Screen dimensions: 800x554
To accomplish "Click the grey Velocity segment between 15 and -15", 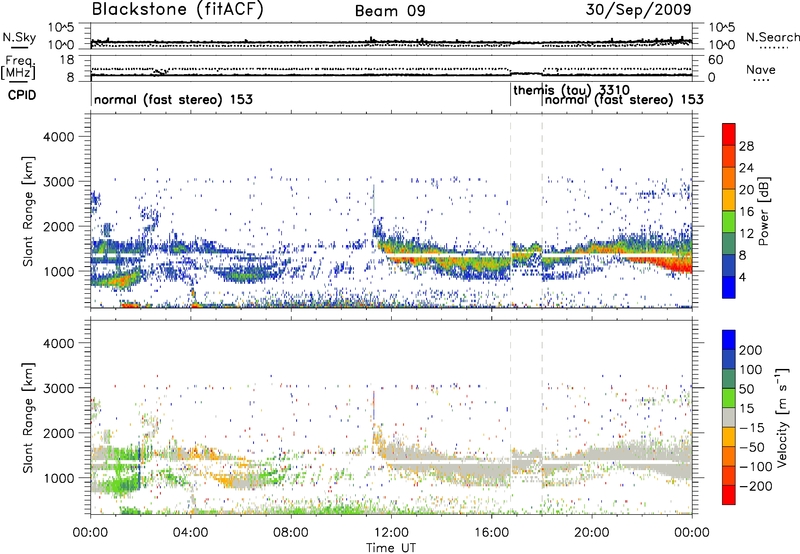I will 729,417.
